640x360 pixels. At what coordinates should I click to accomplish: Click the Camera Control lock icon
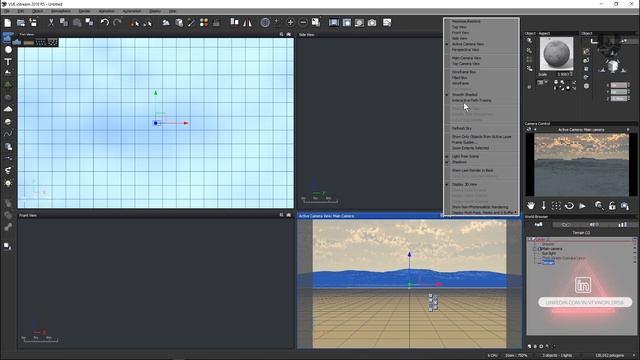612,206
